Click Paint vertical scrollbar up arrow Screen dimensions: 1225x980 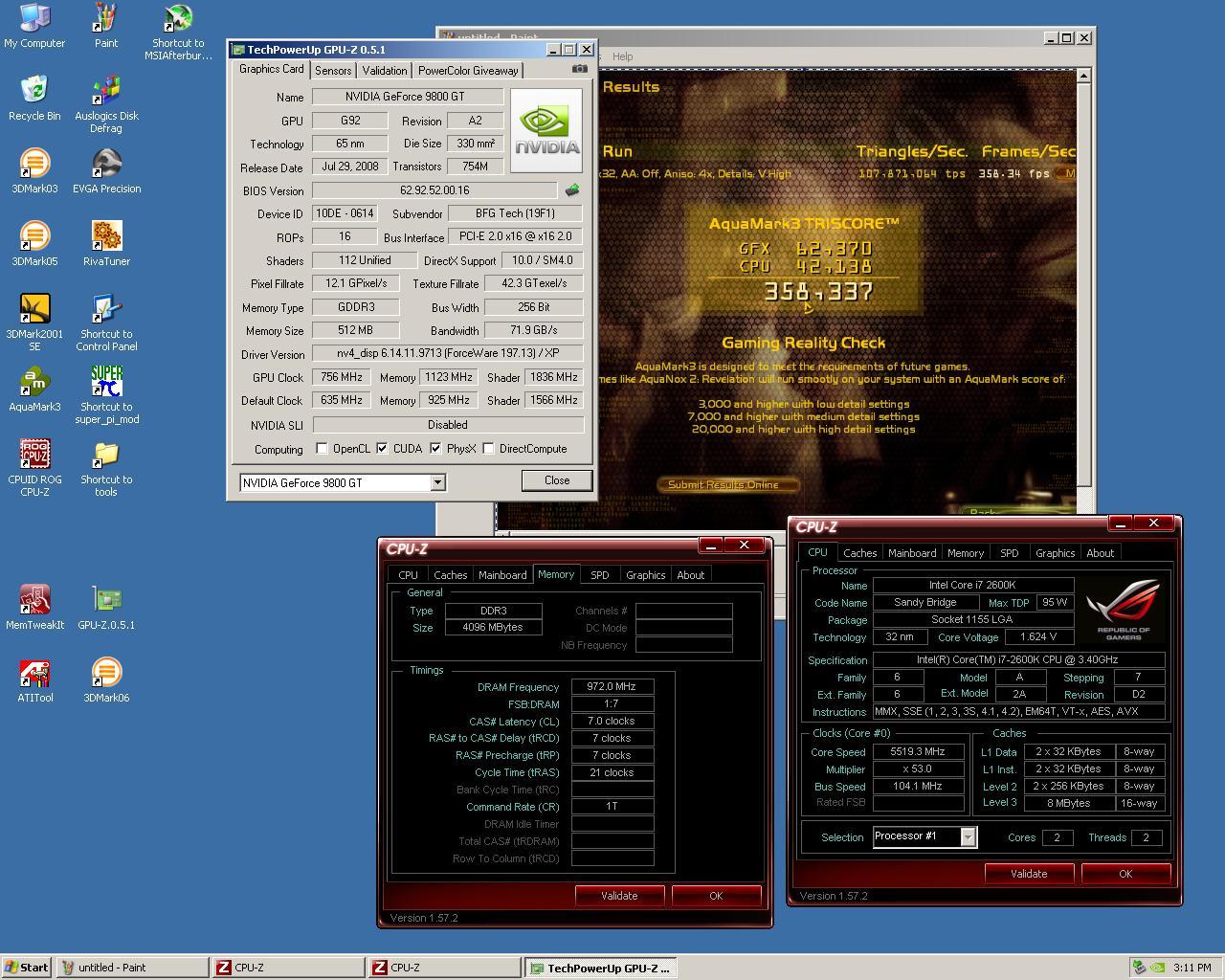1083,75
